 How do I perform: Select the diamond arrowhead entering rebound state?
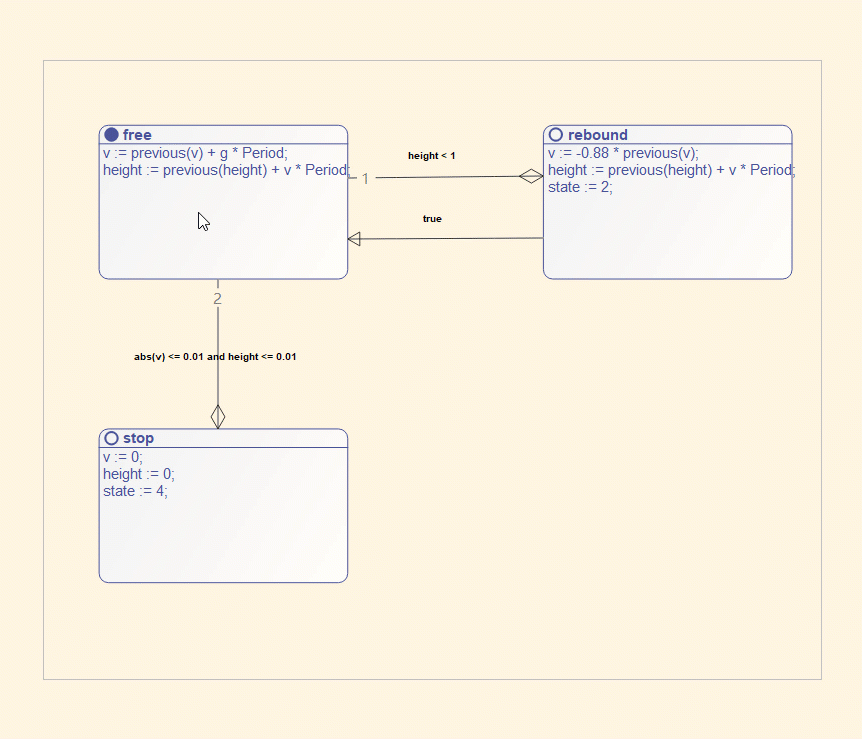click(531, 176)
